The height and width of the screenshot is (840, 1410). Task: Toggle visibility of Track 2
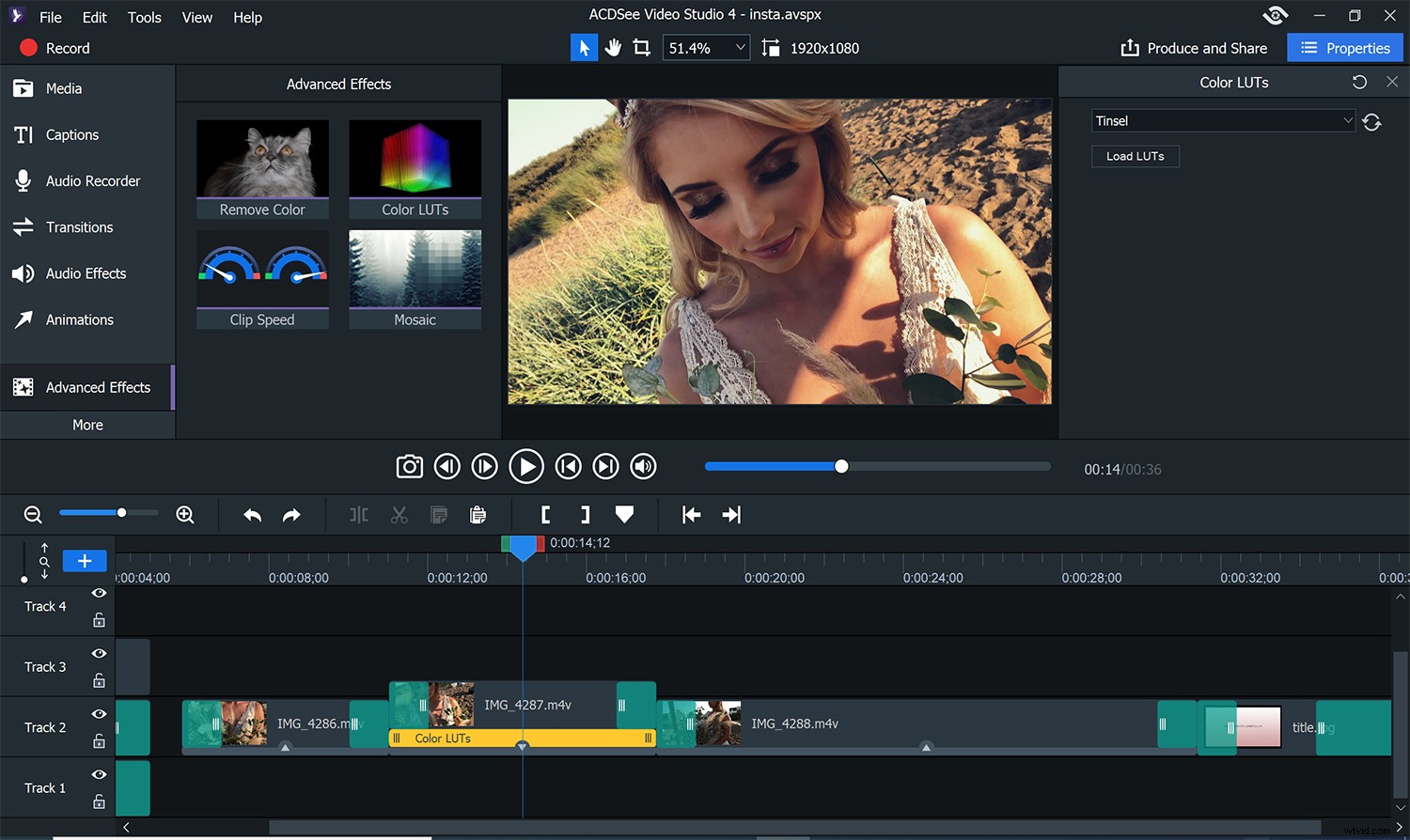pos(99,714)
